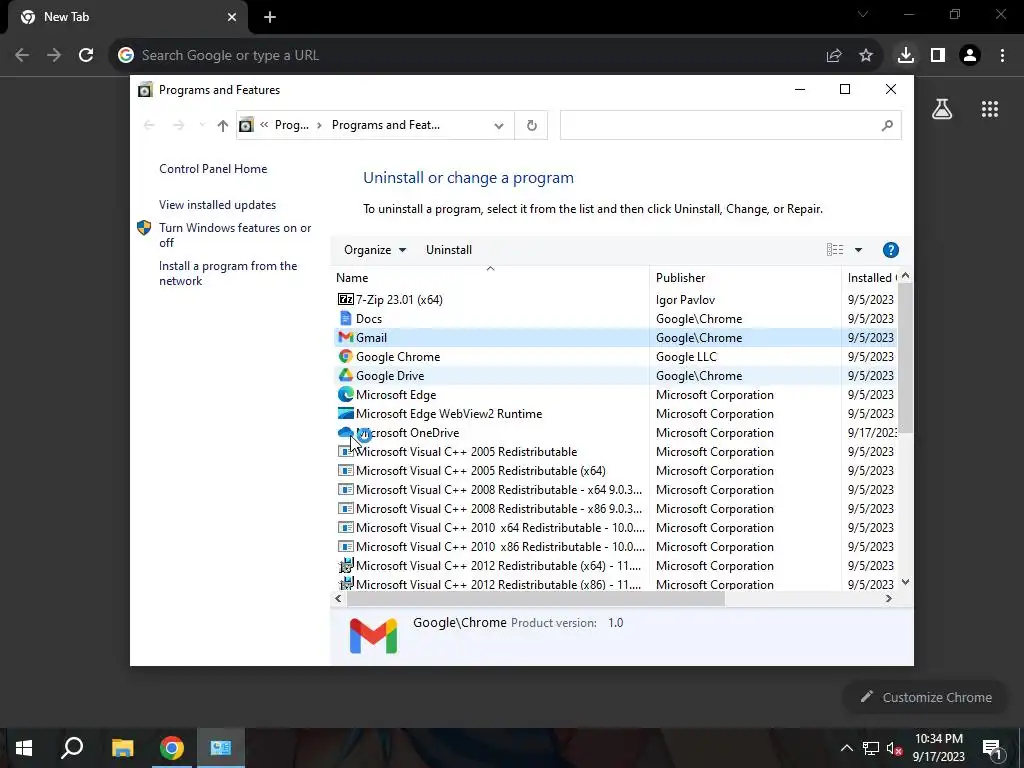This screenshot has width=1024, height=768.
Task: Click Programs and Feat... breadcrumb
Action: coord(385,125)
